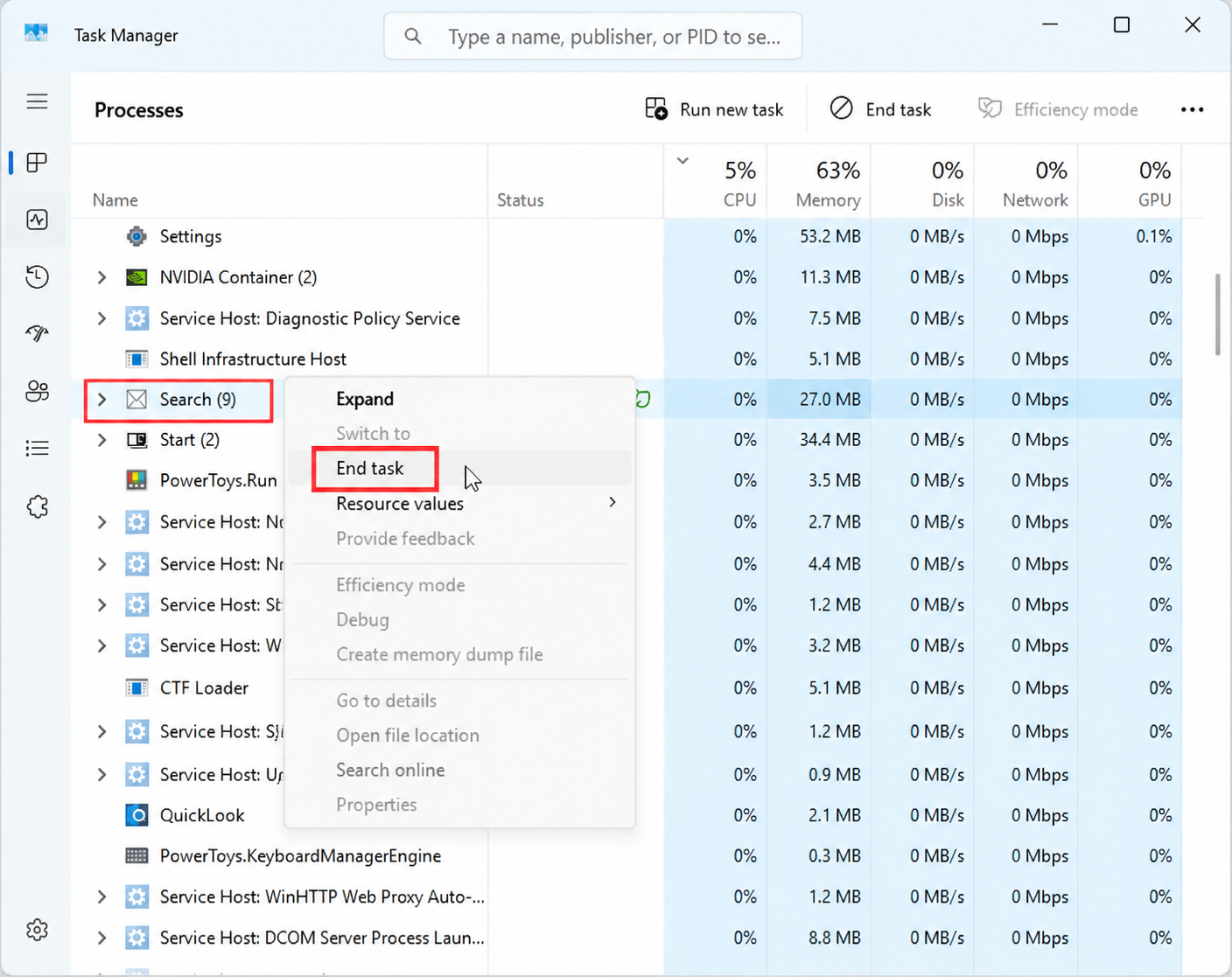Click the CTF Loader process icon

[x=136, y=688]
